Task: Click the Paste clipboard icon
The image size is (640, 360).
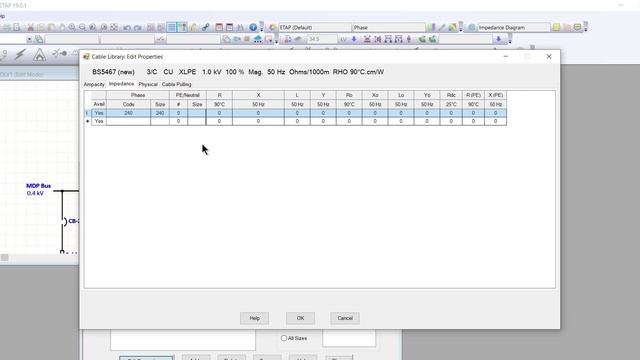Action: point(51,27)
